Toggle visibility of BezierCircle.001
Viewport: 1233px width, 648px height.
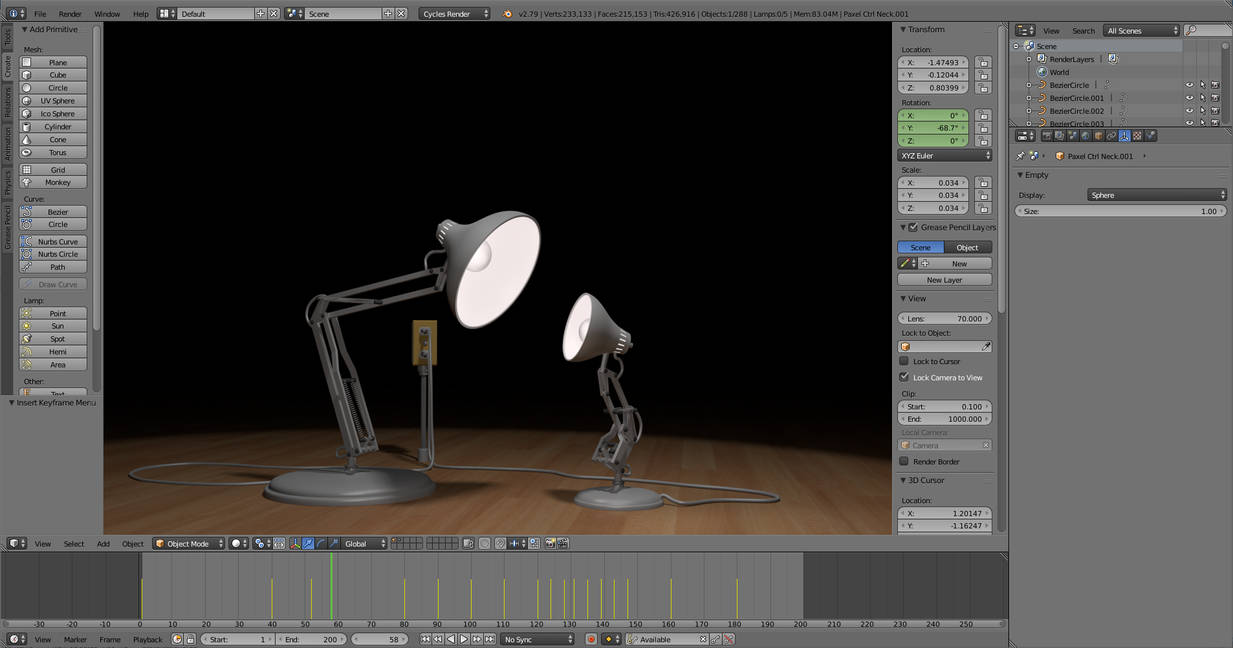(x=1189, y=98)
